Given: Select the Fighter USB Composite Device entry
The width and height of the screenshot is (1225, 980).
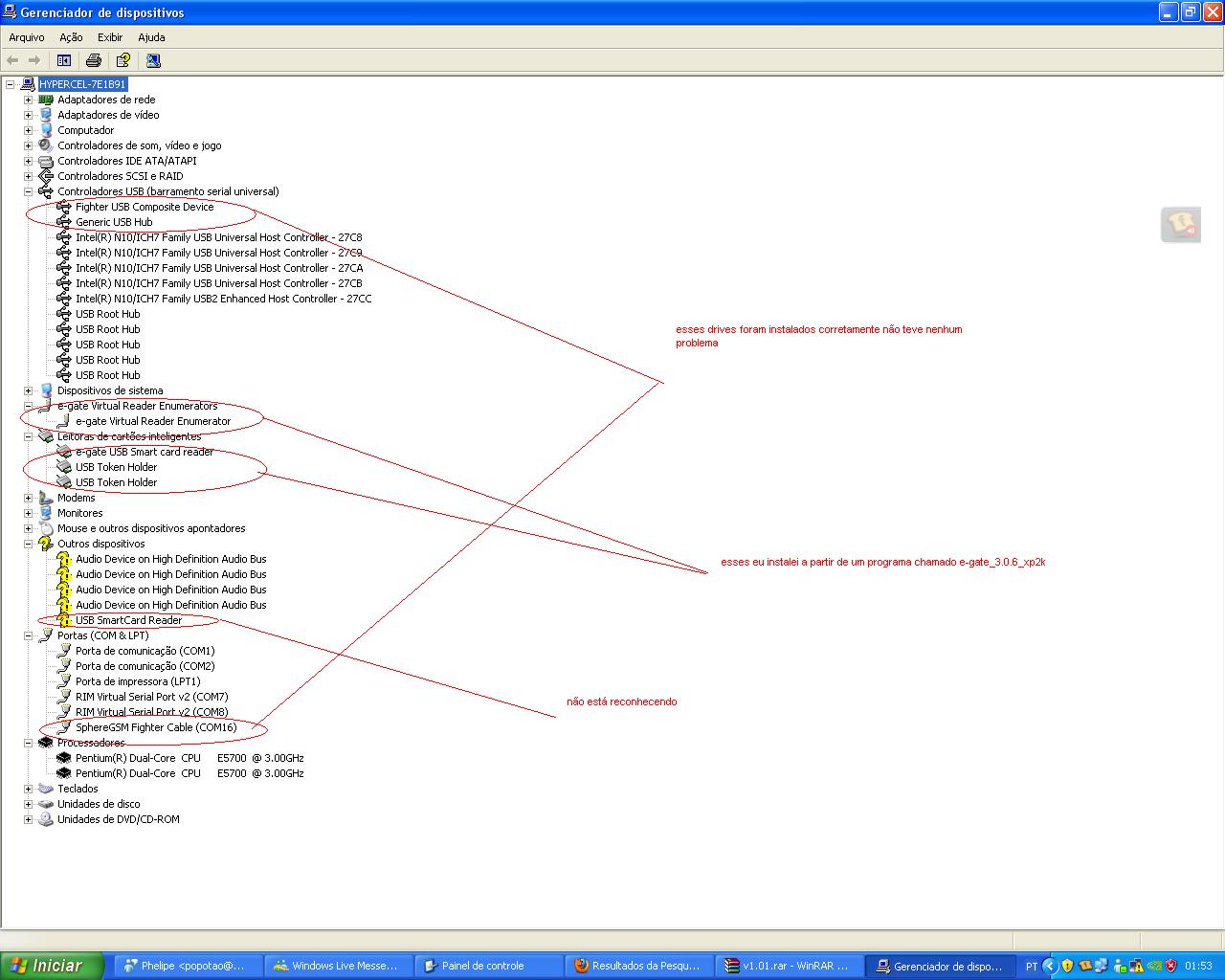Looking at the screenshot, I should (145, 207).
